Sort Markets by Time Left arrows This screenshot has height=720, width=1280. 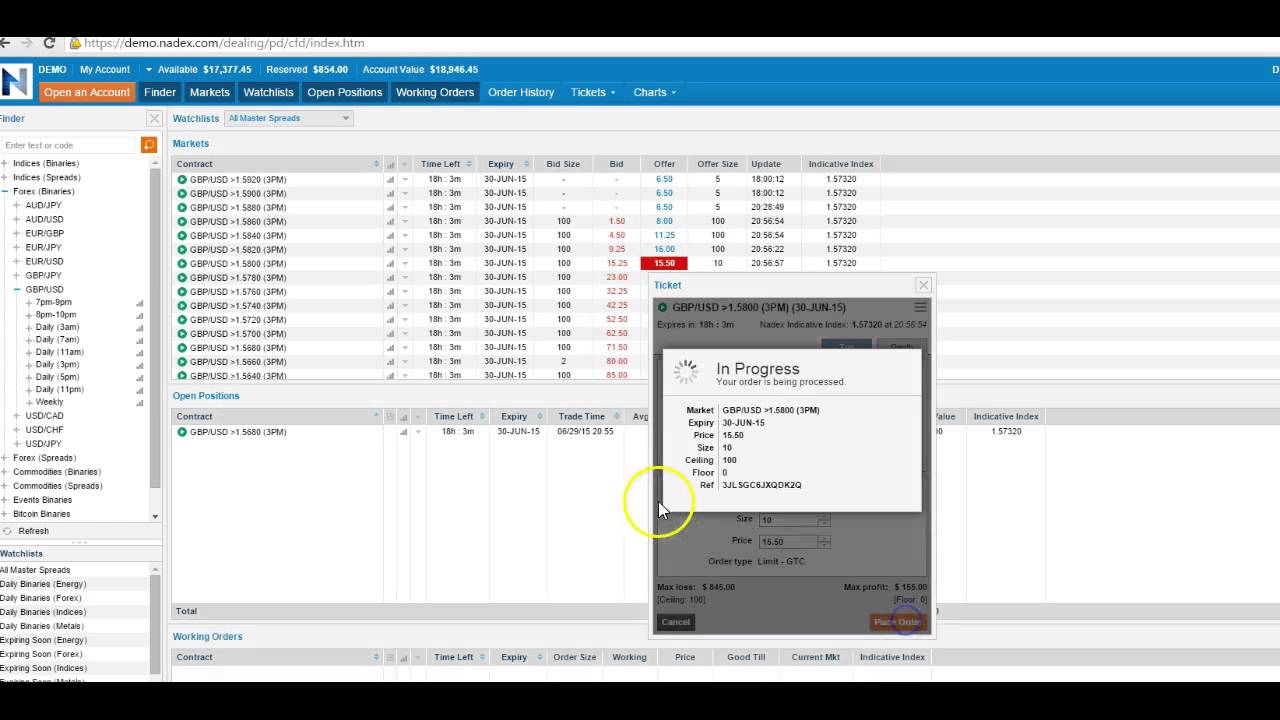click(x=470, y=164)
